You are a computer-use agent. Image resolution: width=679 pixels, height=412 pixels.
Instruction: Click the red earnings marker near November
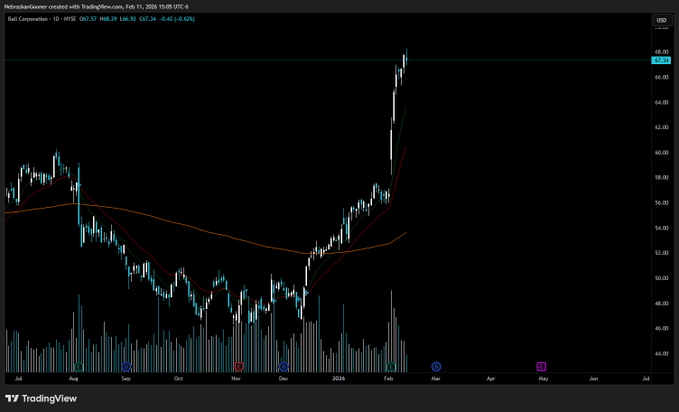pyautogui.click(x=238, y=367)
